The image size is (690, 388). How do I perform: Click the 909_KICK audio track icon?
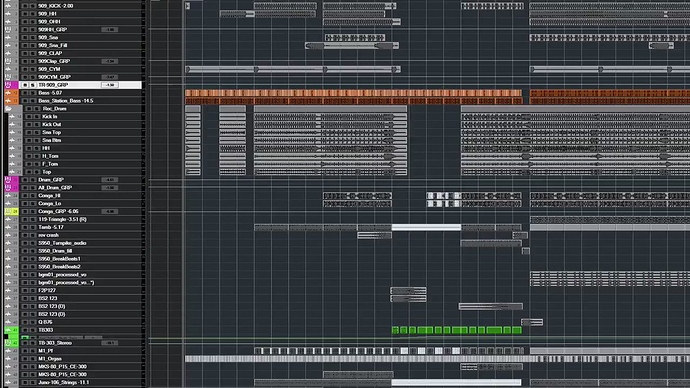click(8, 6)
